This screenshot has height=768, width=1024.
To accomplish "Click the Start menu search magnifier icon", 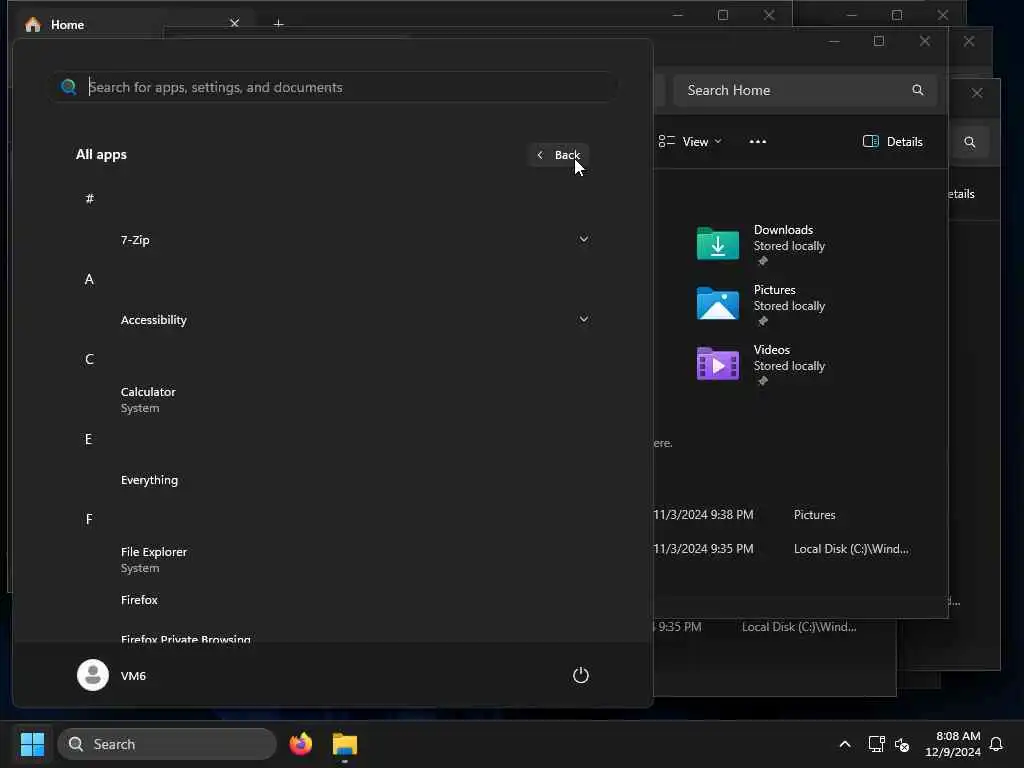I will click(69, 87).
